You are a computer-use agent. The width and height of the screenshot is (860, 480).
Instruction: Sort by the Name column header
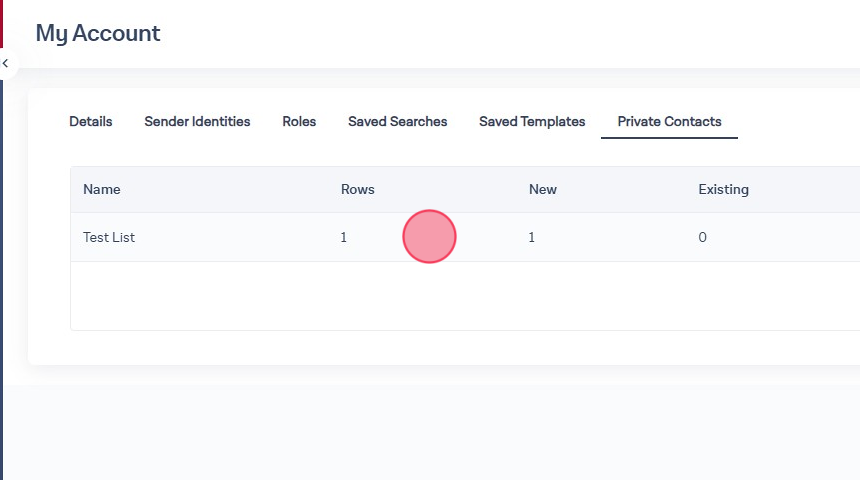pos(101,189)
